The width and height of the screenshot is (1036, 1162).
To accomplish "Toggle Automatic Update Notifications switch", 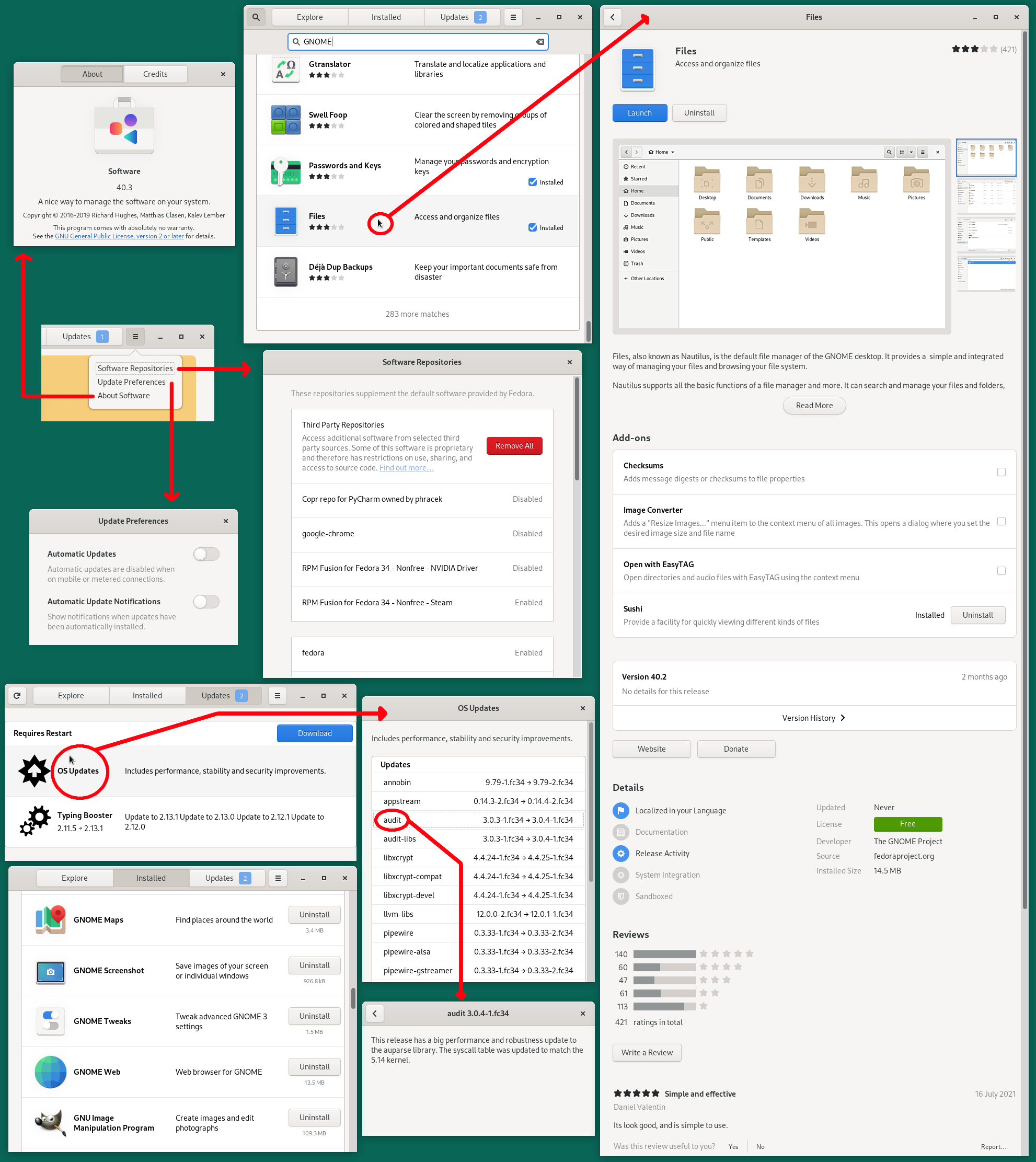I will (x=206, y=601).
